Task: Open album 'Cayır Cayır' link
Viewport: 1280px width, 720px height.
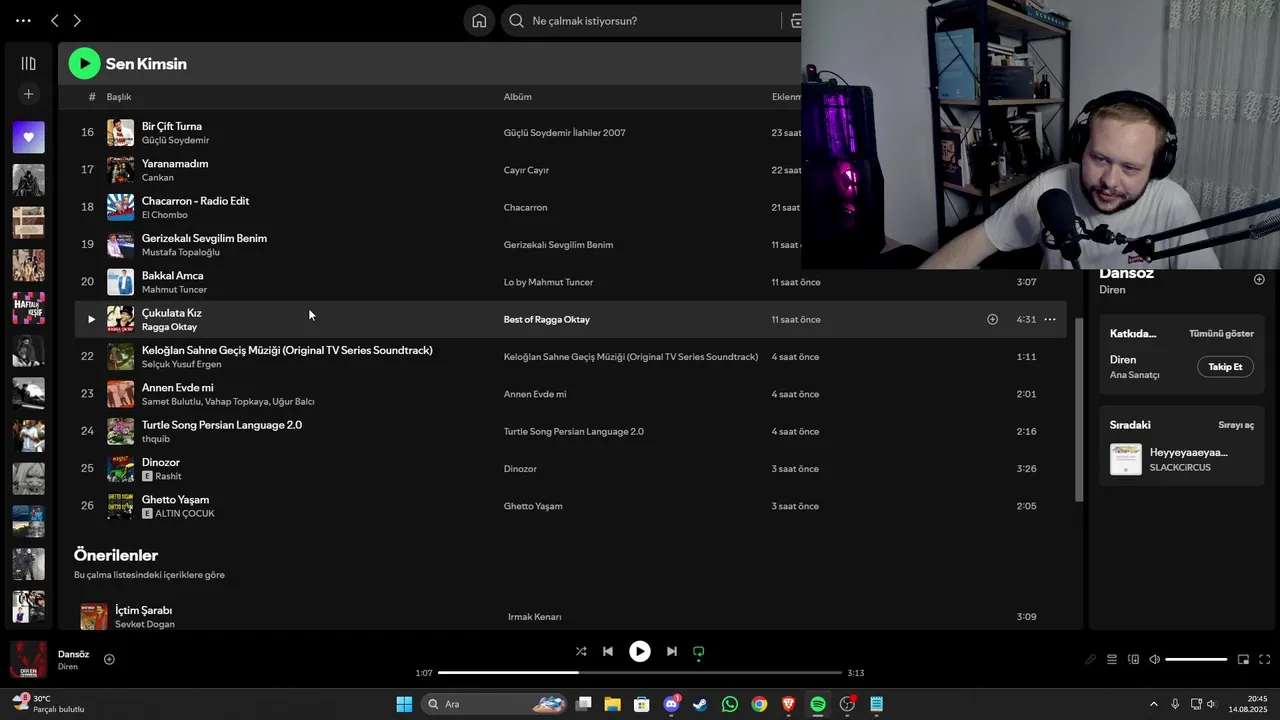Action: pyautogui.click(x=526, y=170)
